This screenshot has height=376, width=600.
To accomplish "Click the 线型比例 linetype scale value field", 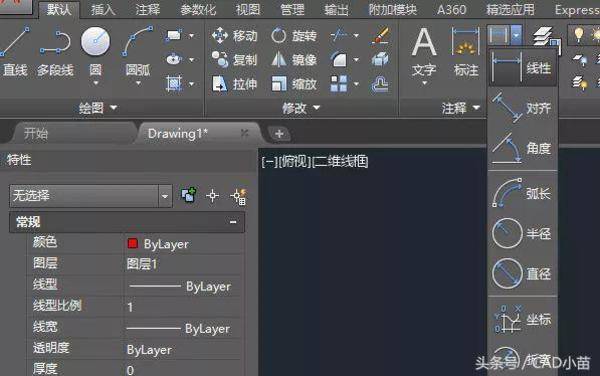I will click(x=184, y=306).
